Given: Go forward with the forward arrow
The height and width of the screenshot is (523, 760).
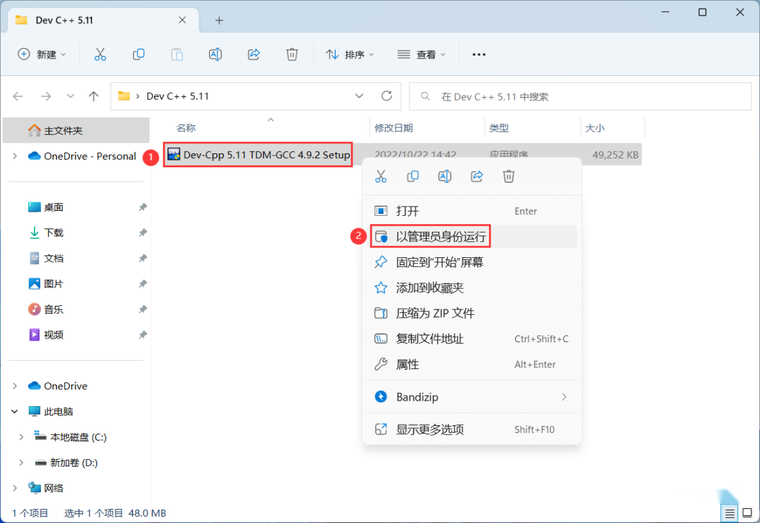Looking at the screenshot, I should (x=46, y=96).
